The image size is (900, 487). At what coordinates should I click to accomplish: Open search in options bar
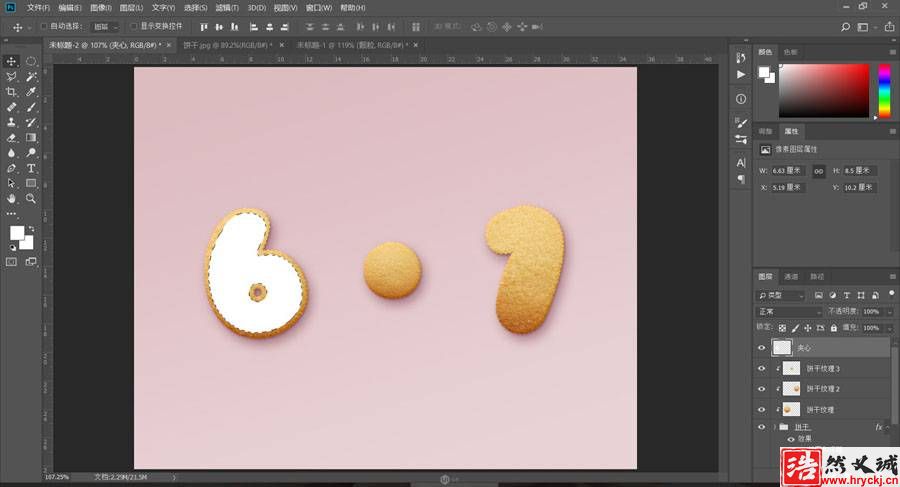(x=845, y=27)
